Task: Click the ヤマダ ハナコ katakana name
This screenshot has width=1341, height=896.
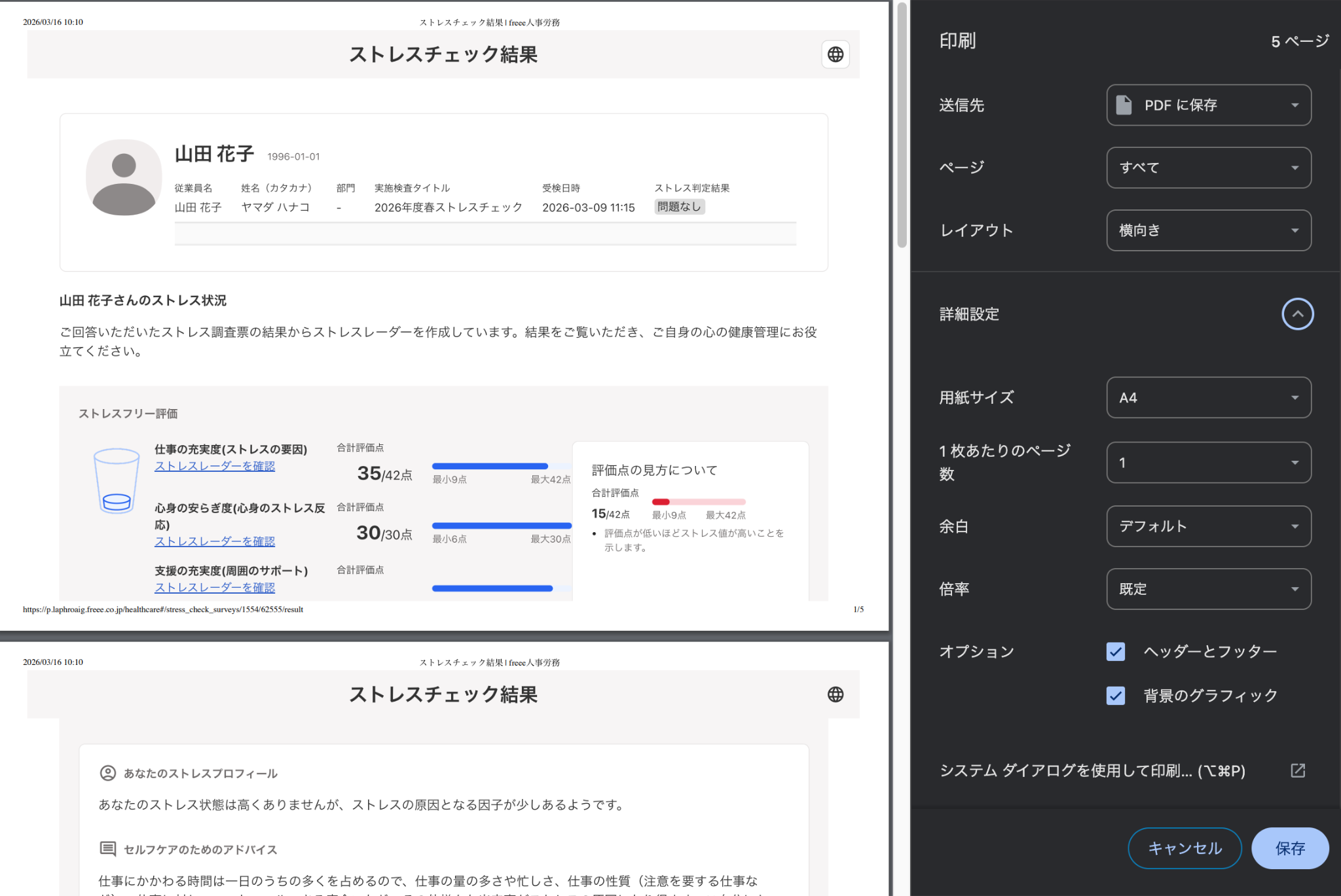Action: point(276,207)
